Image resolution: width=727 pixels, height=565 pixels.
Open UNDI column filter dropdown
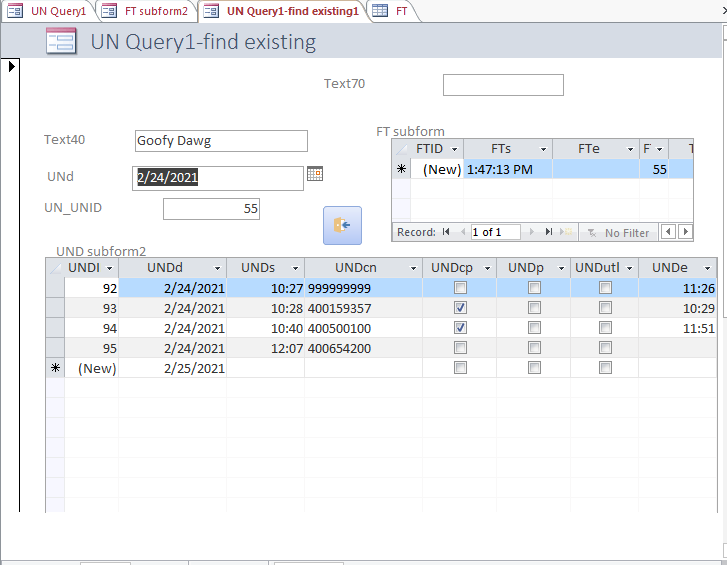click(x=110, y=268)
